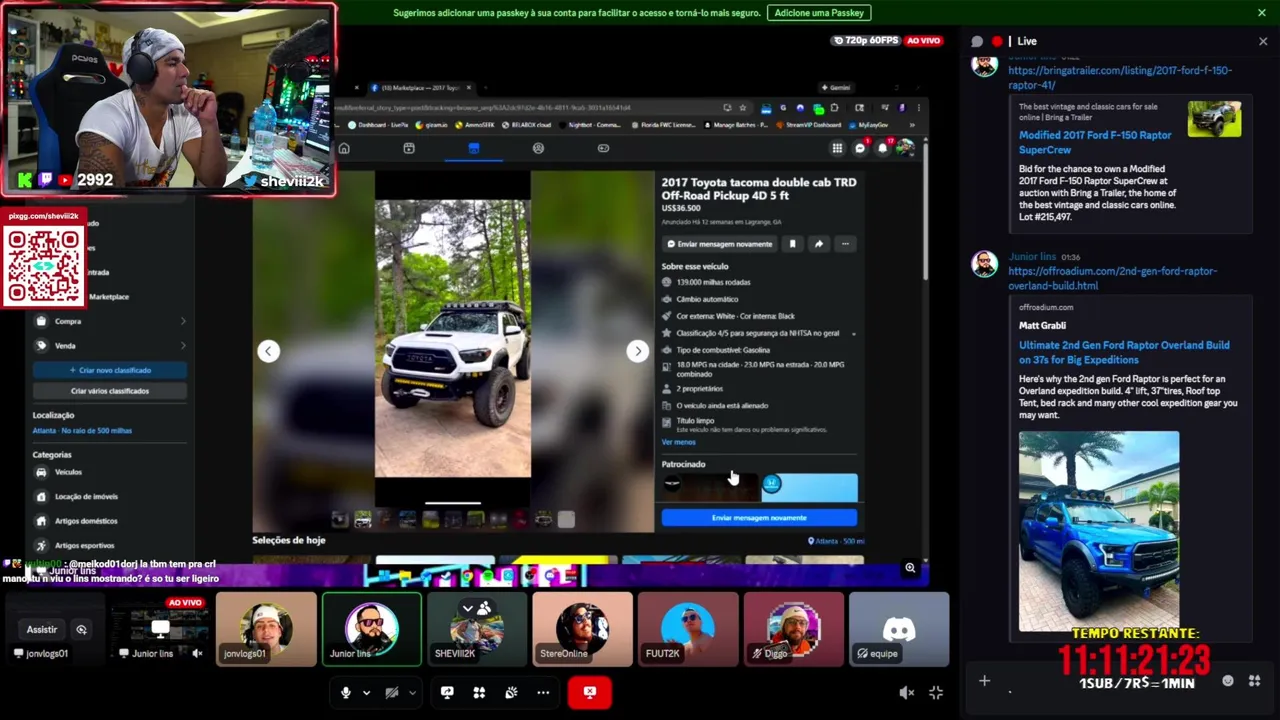Pop out jonvlogs01 stream tile
Screen dimensions: 1280x720
coord(81,629)
